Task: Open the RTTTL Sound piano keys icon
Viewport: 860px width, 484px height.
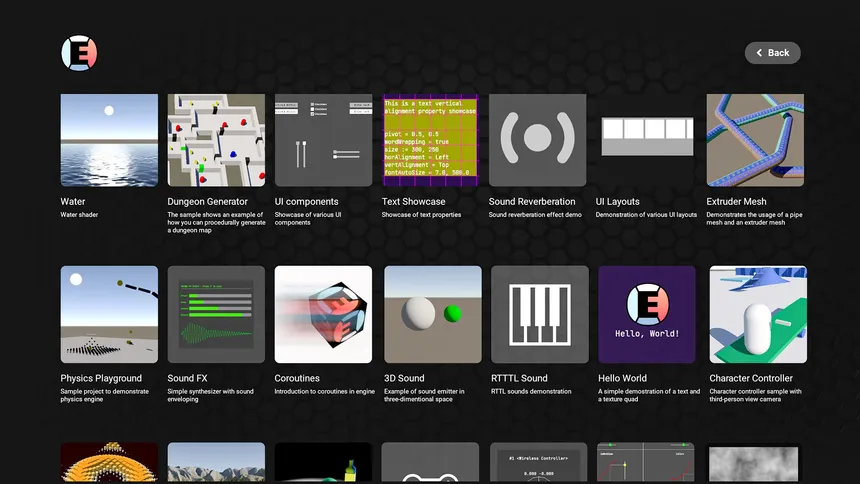Action: (540, 314)
